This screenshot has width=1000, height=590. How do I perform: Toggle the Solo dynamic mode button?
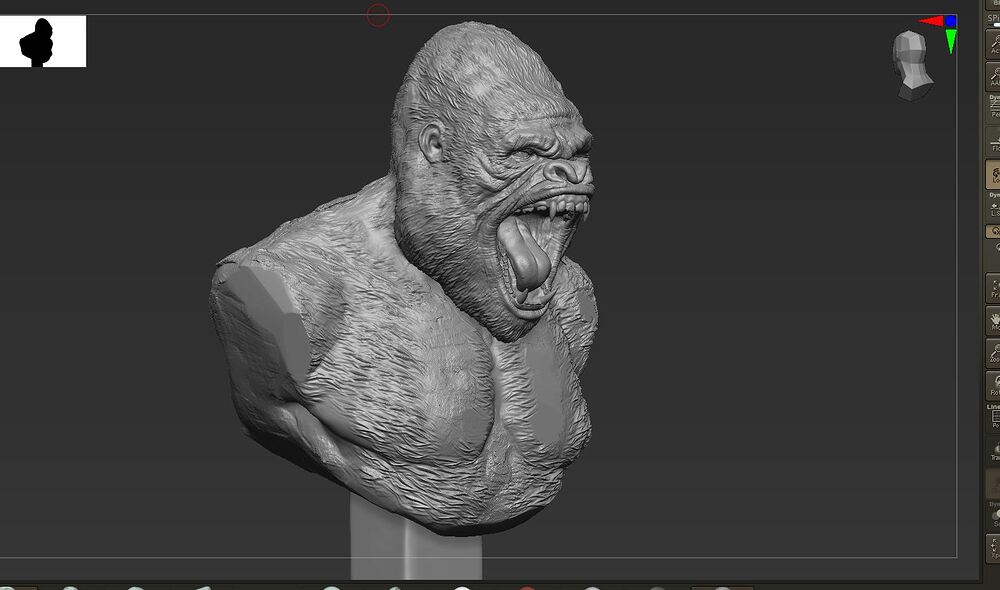(994, 515)
